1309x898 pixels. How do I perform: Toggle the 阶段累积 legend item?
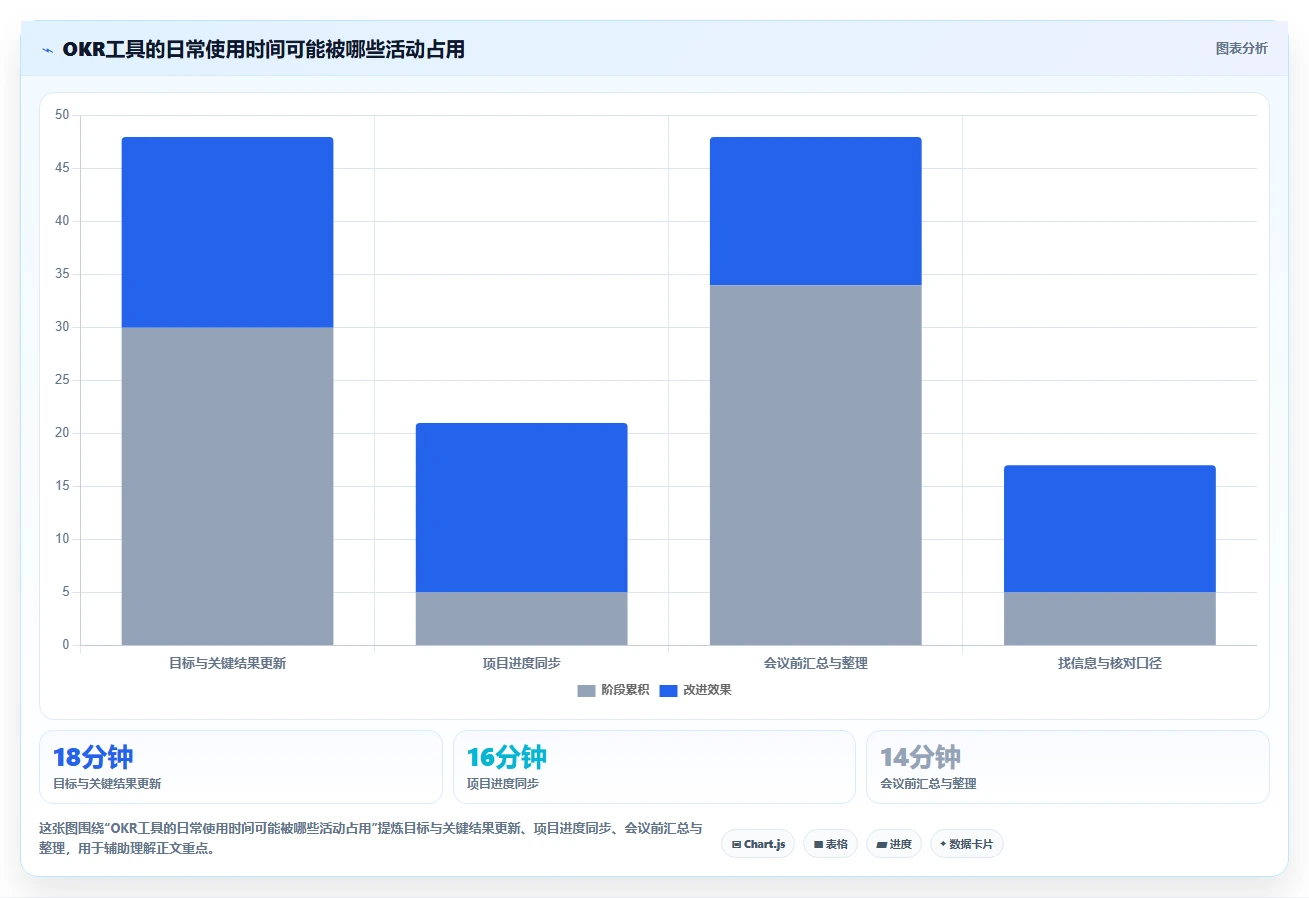(x=614, y=690)
